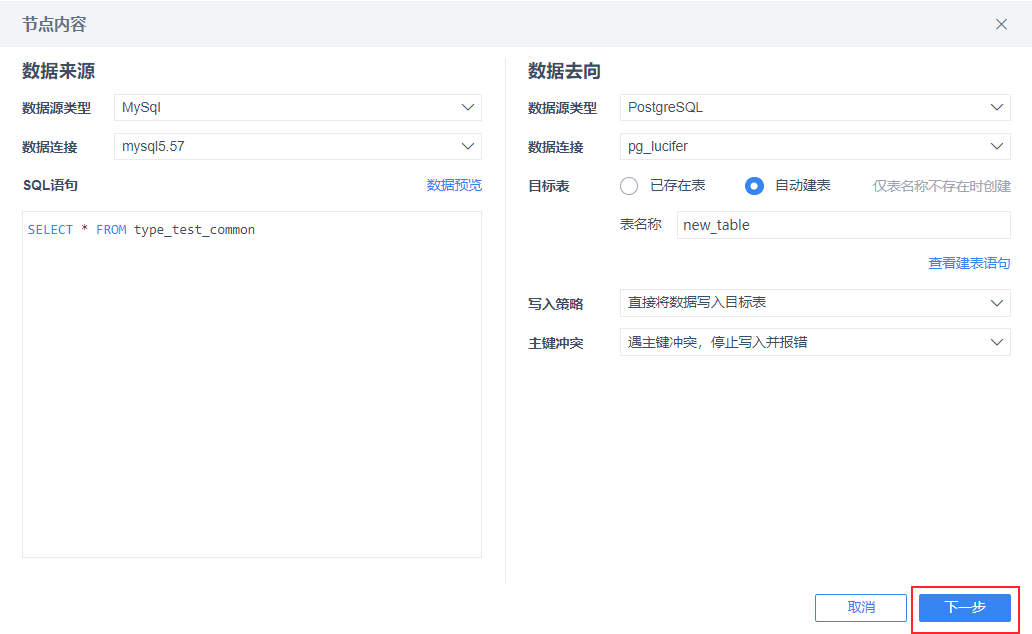Open source 数据源类型 dropdown showing MySql
Image resolution: width=1032 pixels, height=634 pixels.
297,107
